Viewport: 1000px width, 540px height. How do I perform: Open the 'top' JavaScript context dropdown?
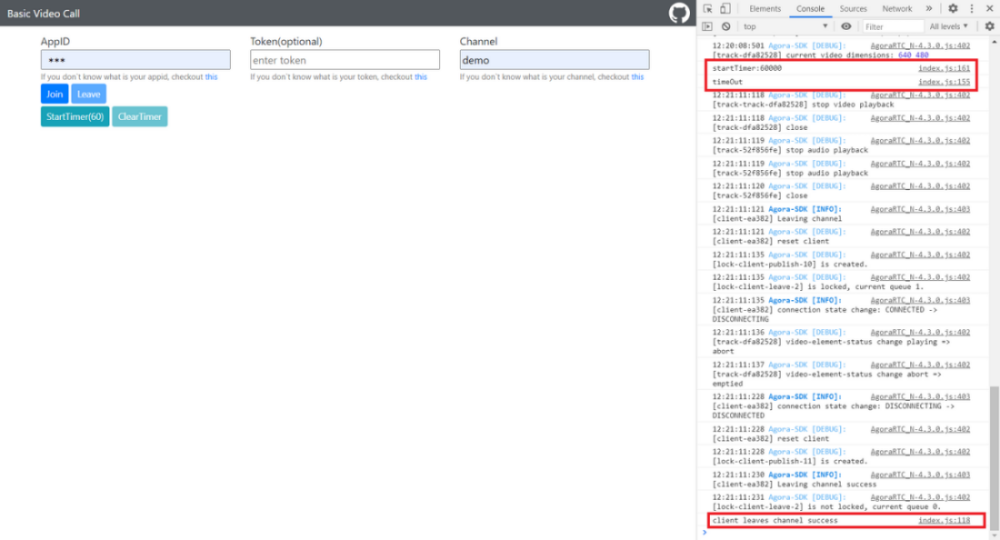click(785, 26)
